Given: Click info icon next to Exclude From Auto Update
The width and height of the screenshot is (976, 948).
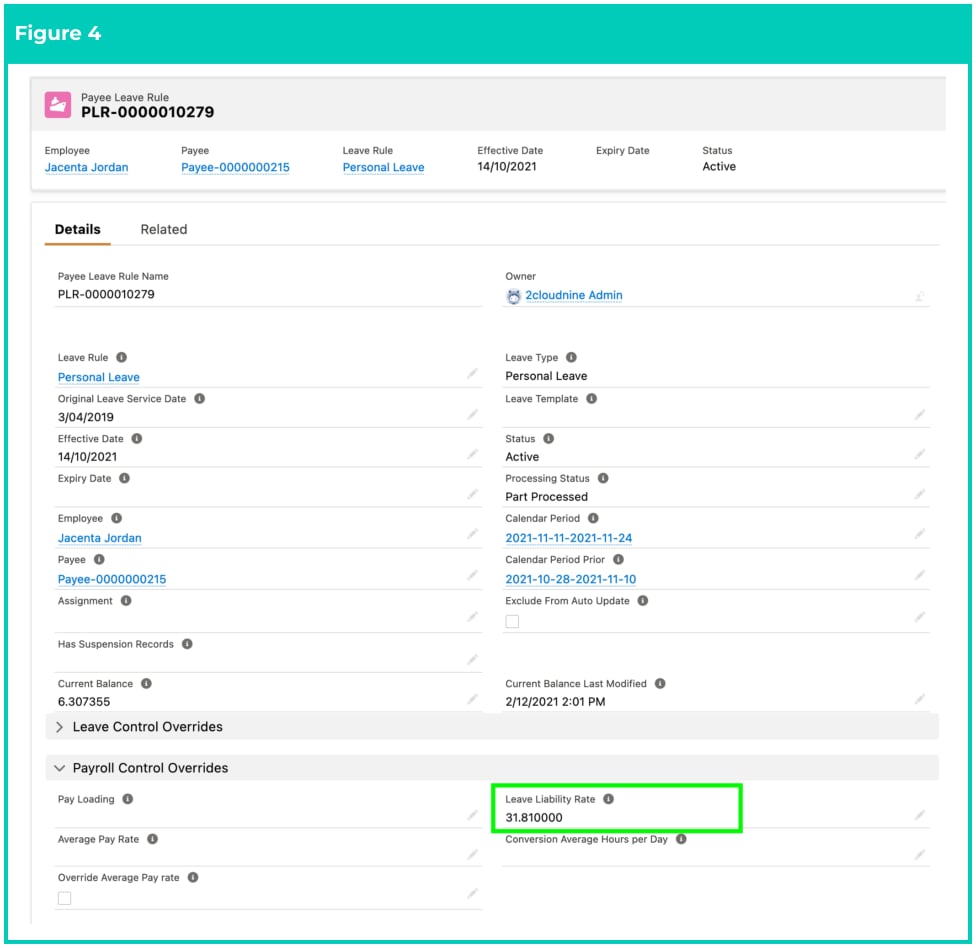Looking at the screenshot, I should [x=643, y=601].
